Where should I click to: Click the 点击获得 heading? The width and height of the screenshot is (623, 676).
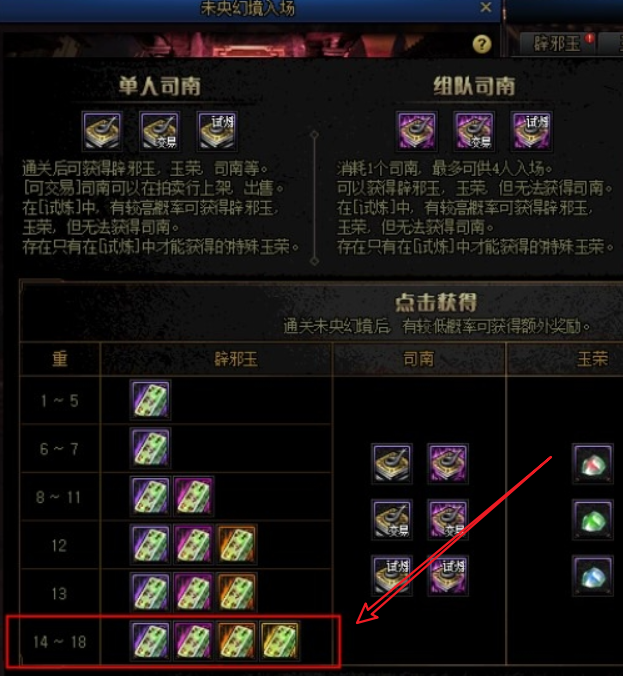click(436, 302)
